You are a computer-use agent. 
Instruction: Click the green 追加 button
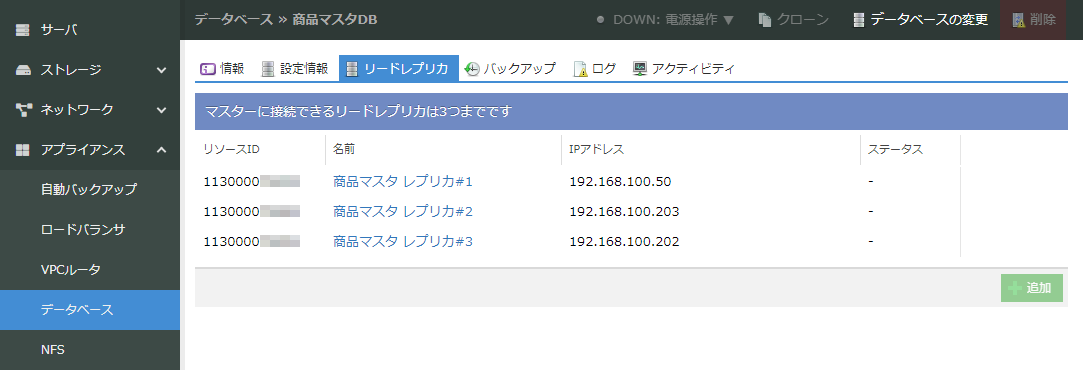pos(1032,288)
